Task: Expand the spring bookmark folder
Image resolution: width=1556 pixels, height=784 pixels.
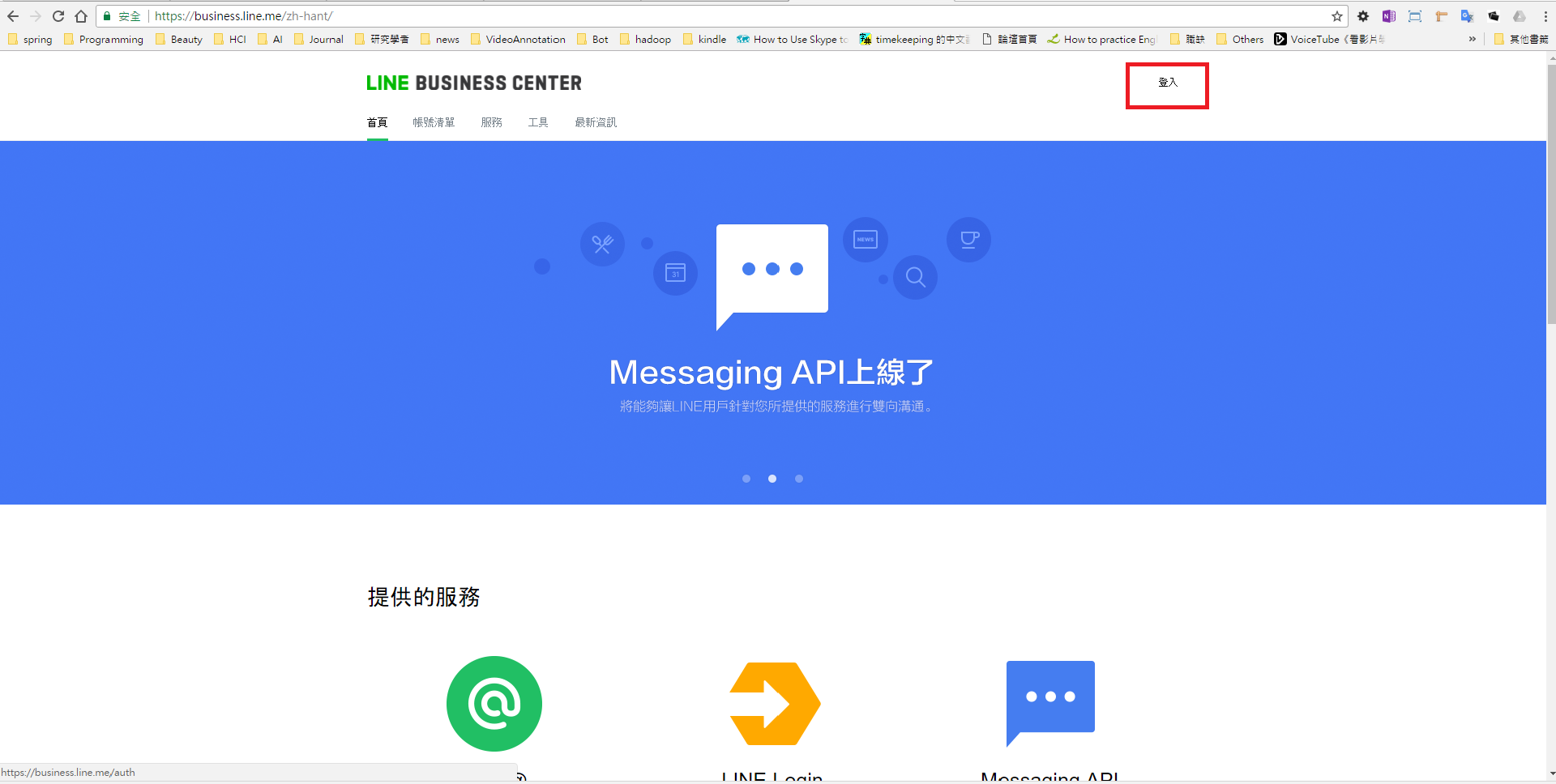Action: tap(30, 39)
